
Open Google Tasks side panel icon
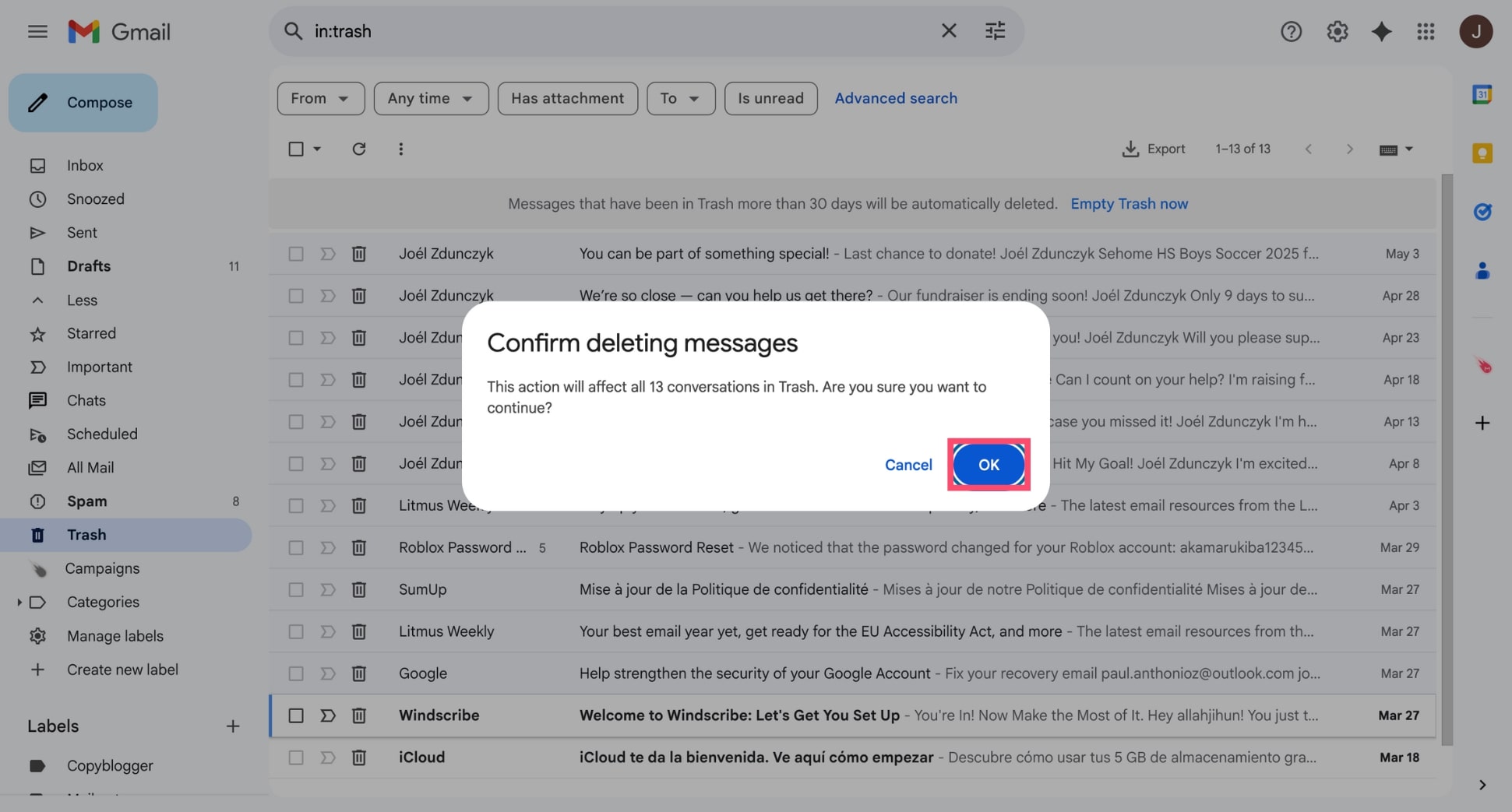[1482, 212]
